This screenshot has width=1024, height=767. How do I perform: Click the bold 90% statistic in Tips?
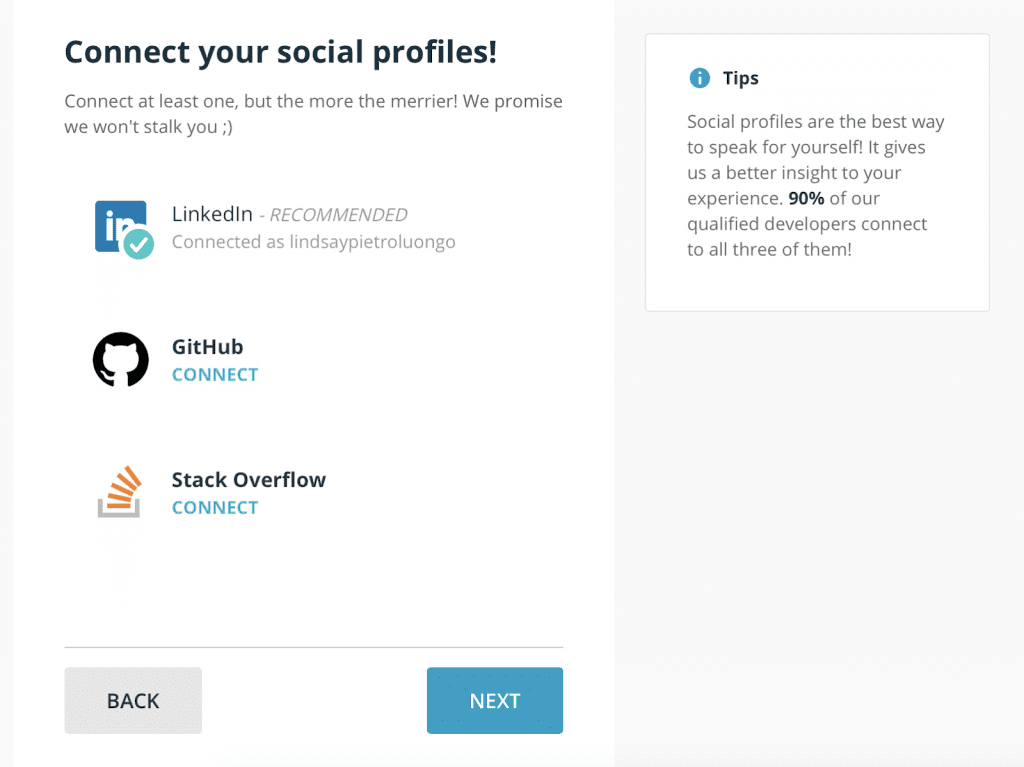806,198
